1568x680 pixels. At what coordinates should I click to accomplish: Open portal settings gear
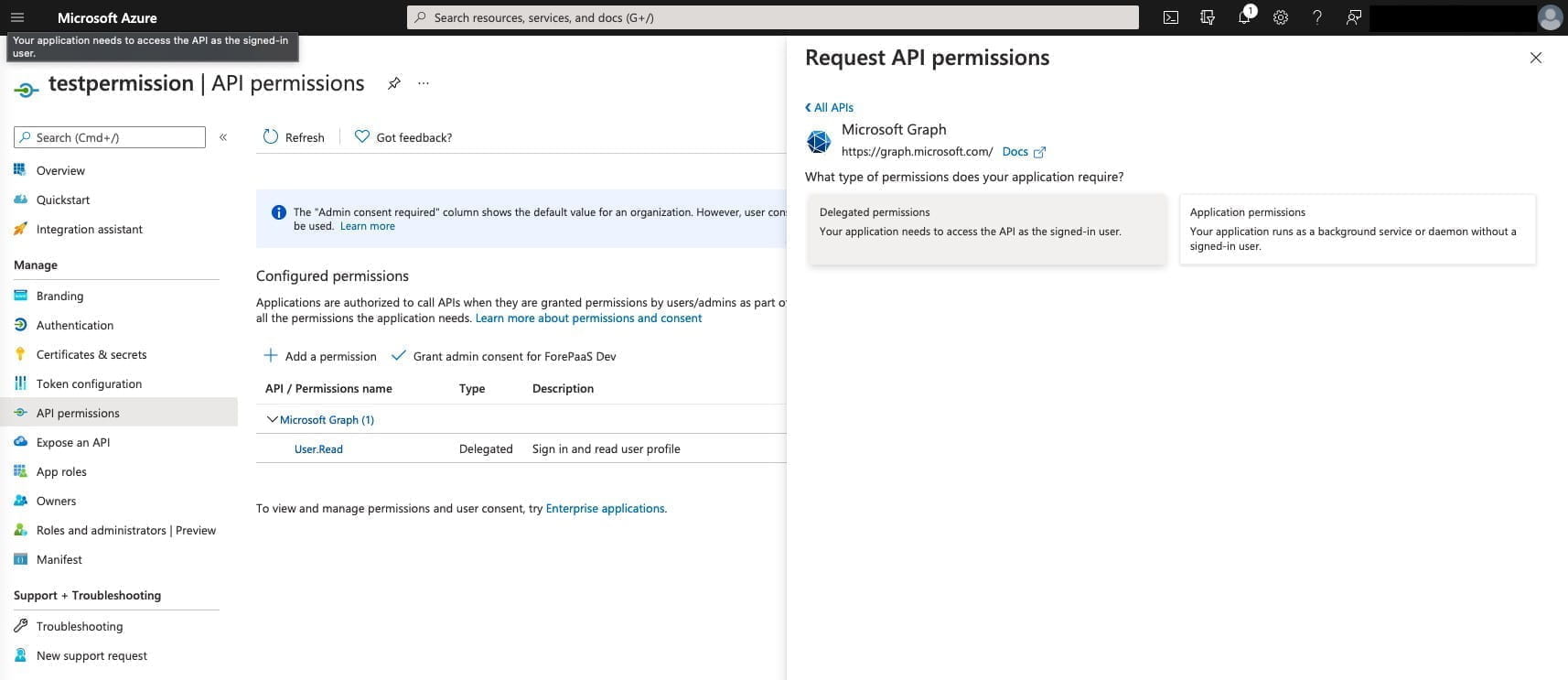point(1281,17)
